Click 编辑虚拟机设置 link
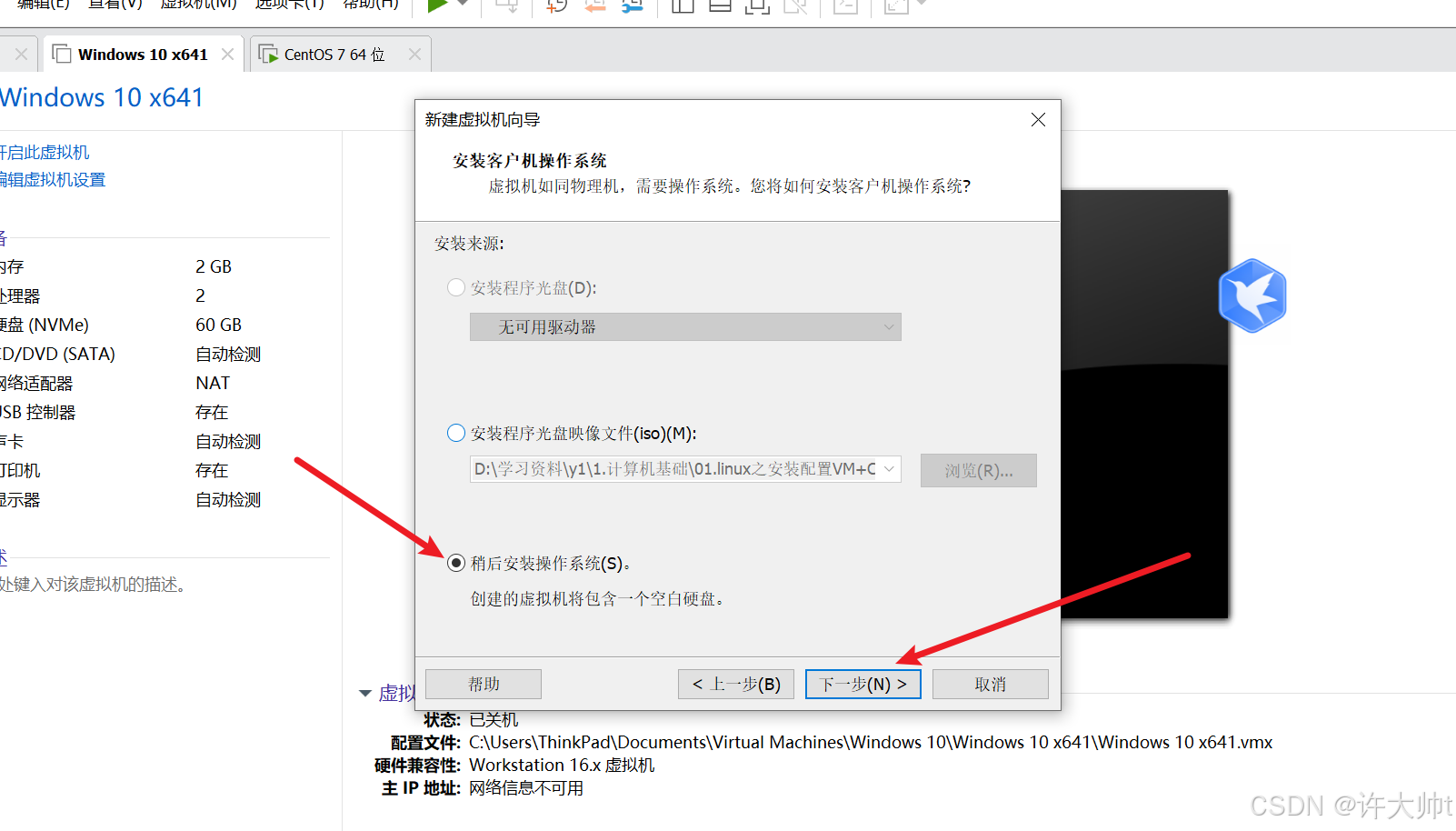 pyautogui.click(x=53, y=179)
